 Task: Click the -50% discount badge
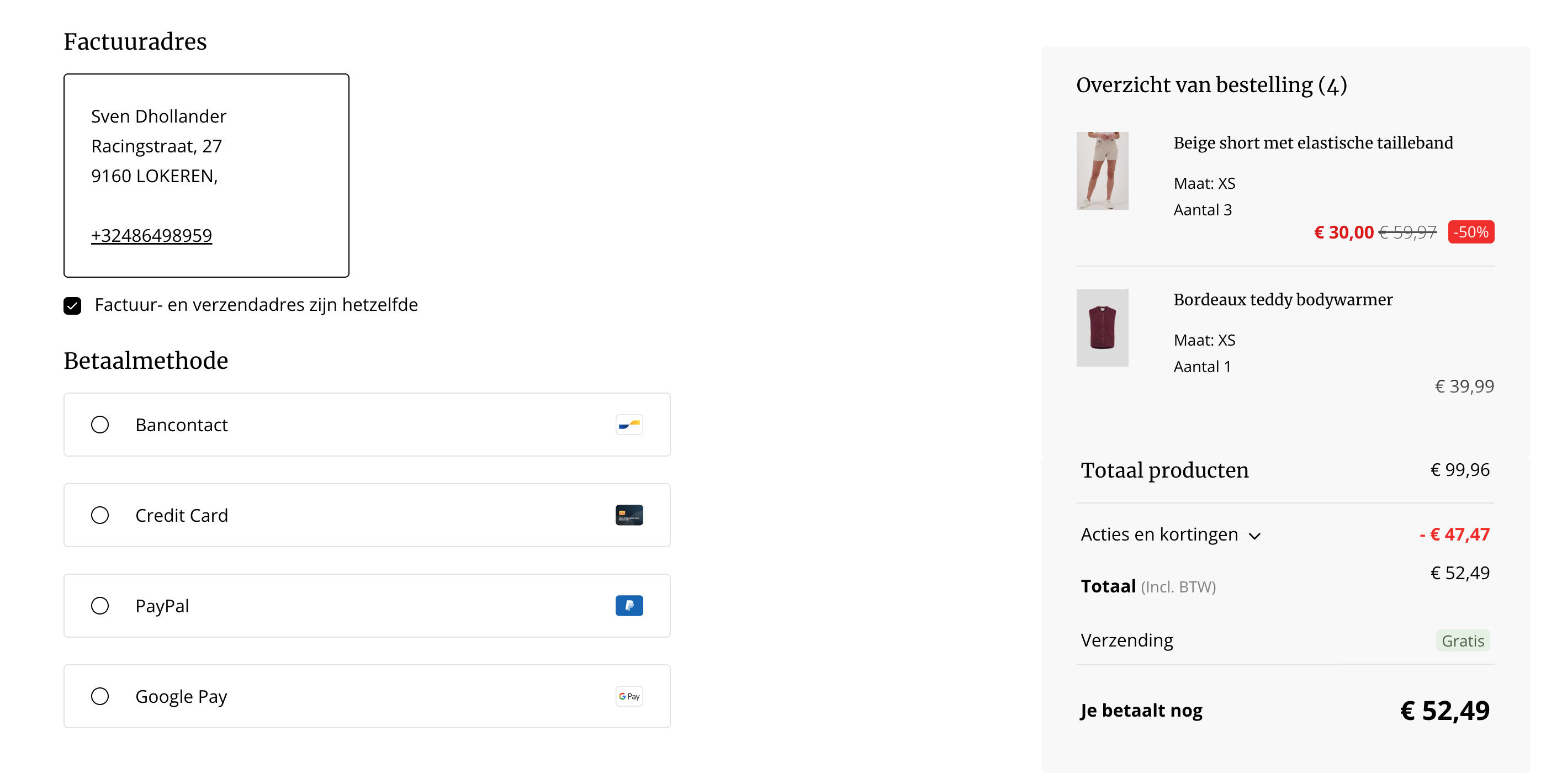click(1470, 232)
